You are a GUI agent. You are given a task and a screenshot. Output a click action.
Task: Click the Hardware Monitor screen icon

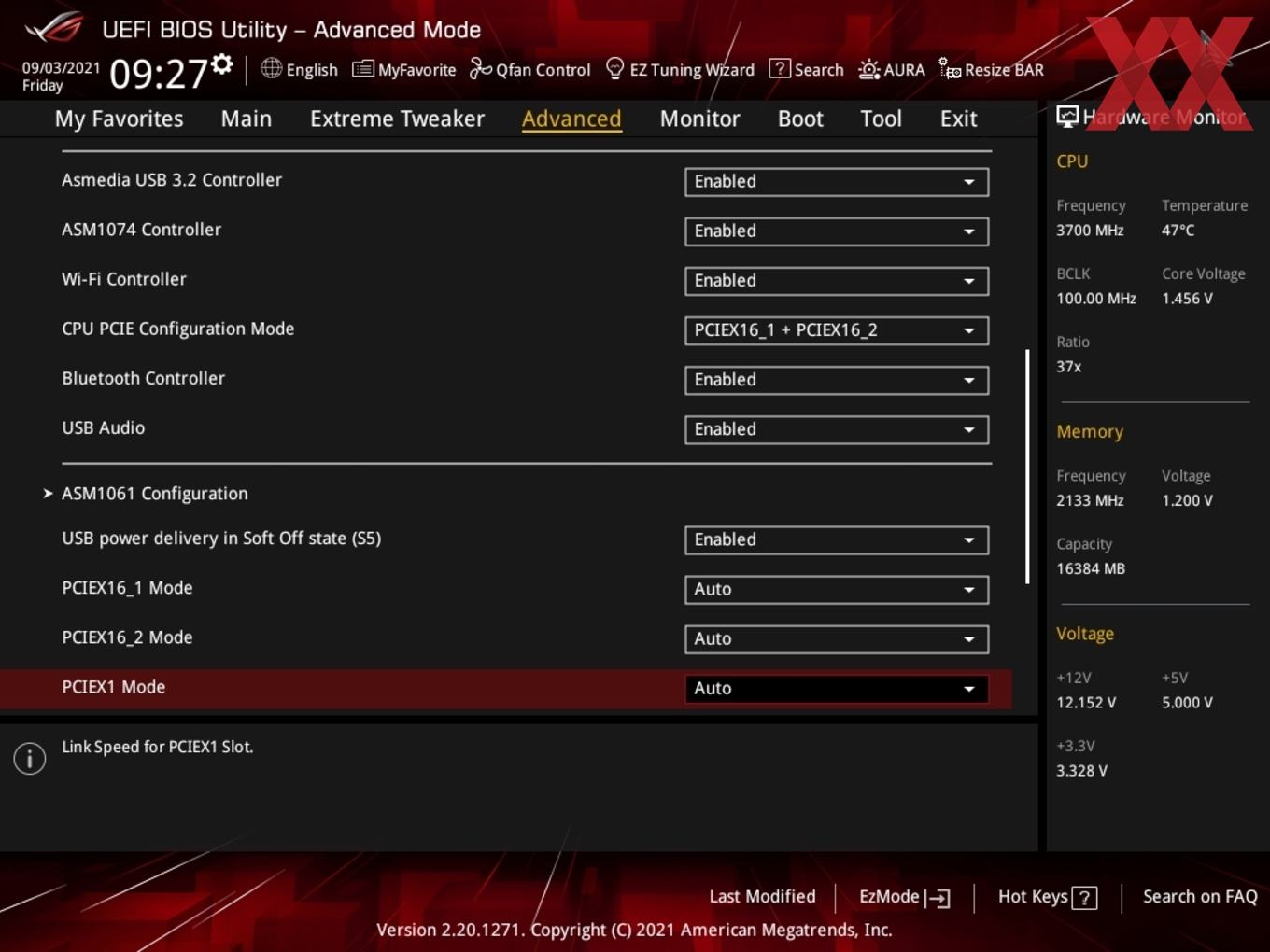click(1067, 116)
